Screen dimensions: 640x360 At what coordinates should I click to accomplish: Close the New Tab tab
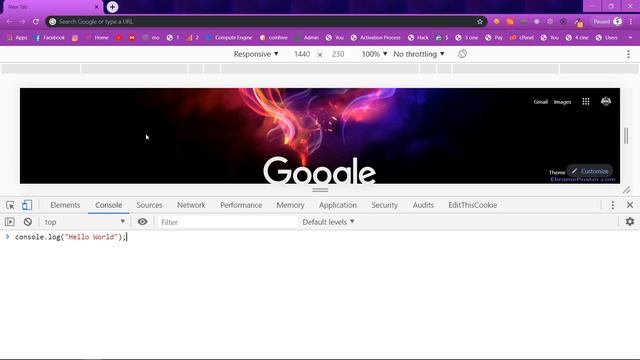coord(97,7)
